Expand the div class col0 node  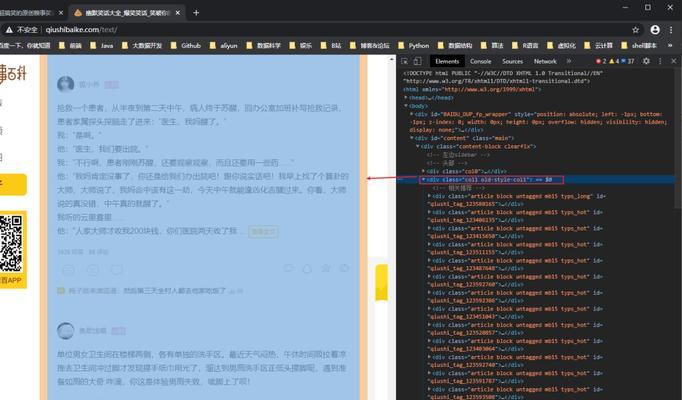click(423, 171)
